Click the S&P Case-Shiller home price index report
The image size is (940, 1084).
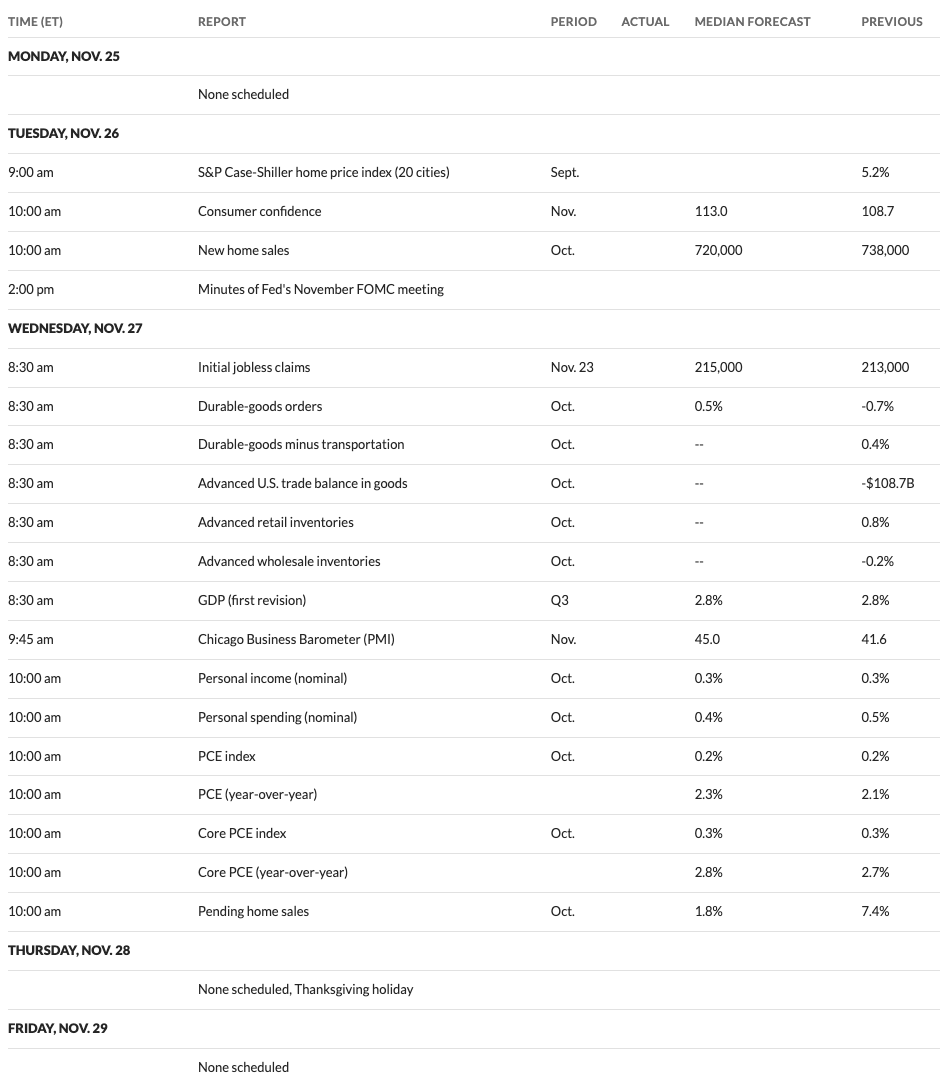[x=323, y=172]
